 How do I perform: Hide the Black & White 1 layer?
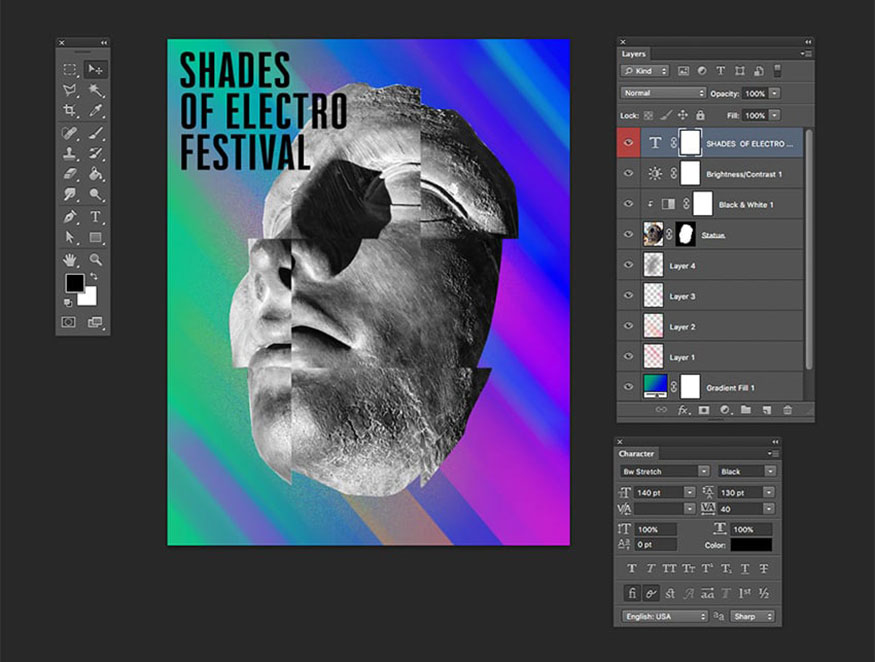tap(628, 204)
